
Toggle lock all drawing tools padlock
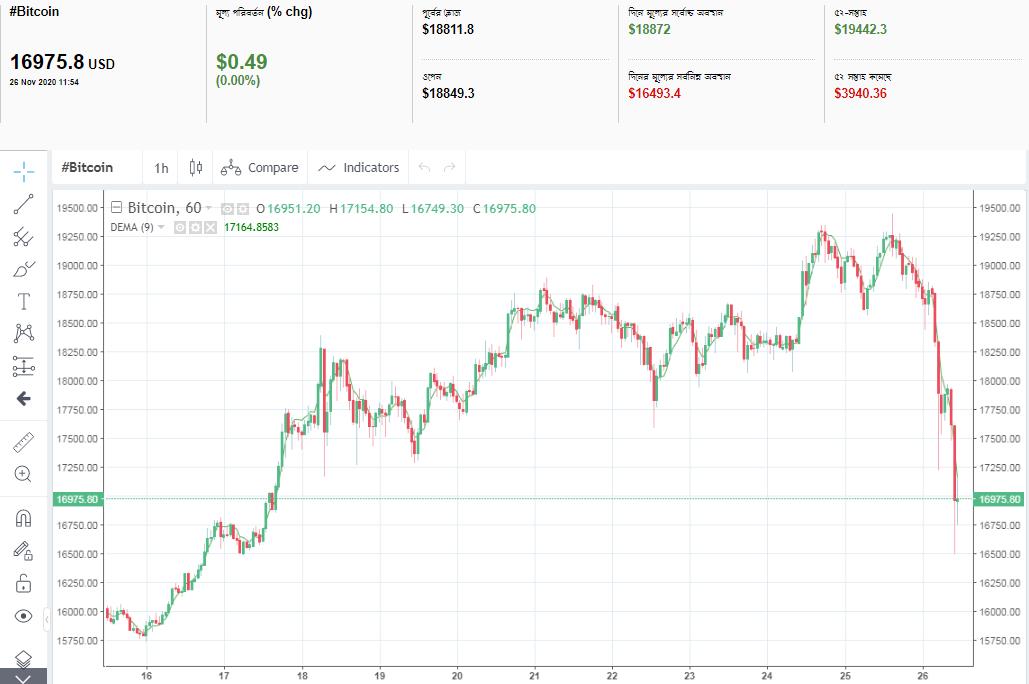[x=24, y=583]
